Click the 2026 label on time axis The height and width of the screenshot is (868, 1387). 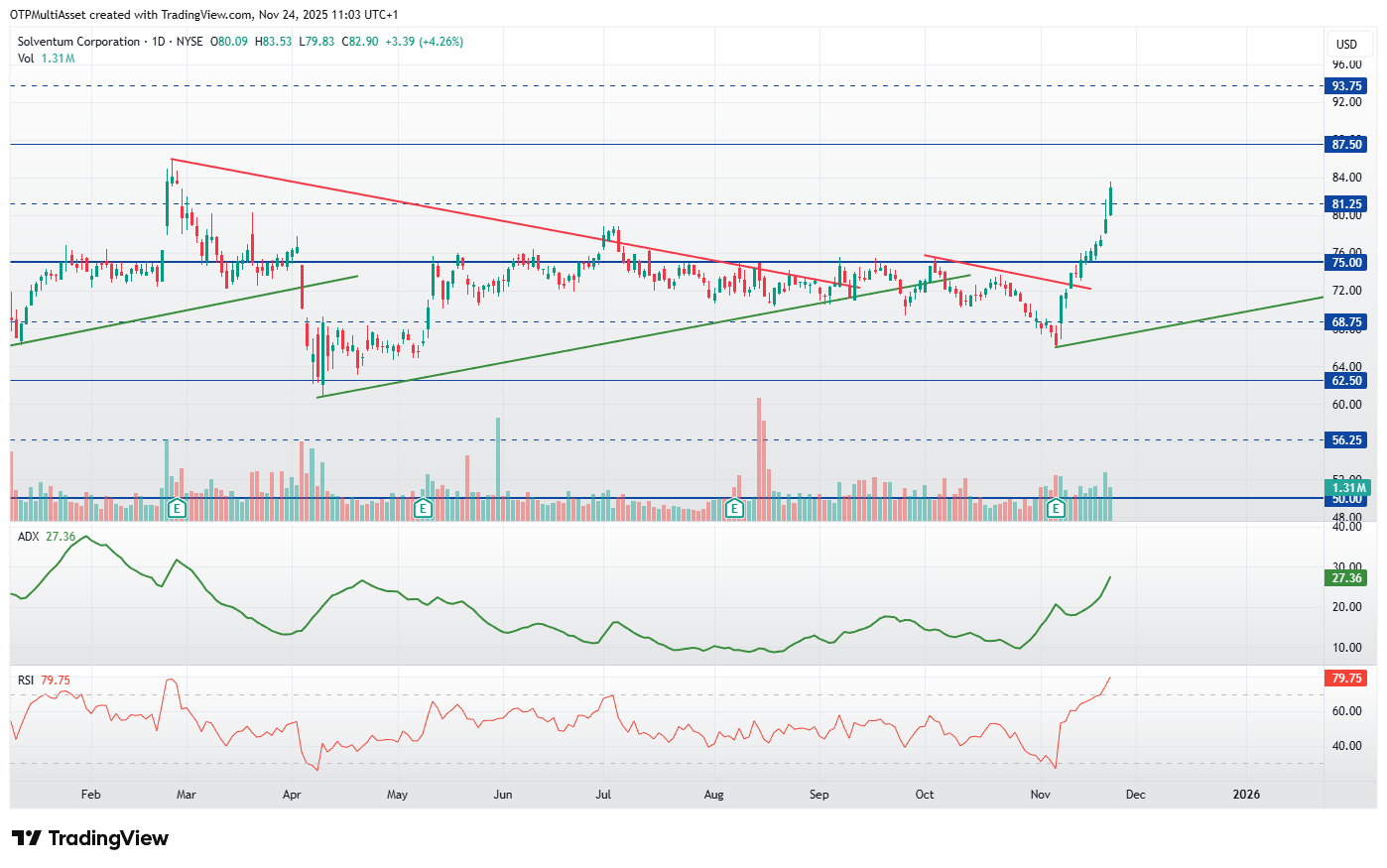click(1246, 795)
